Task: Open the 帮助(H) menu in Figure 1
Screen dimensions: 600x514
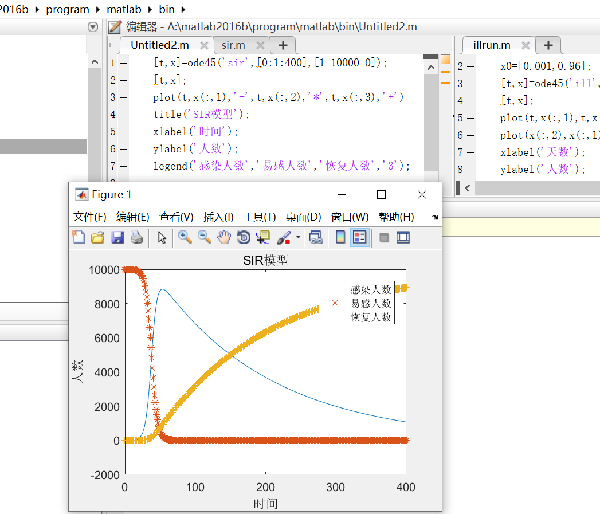Action: point(396,217)
